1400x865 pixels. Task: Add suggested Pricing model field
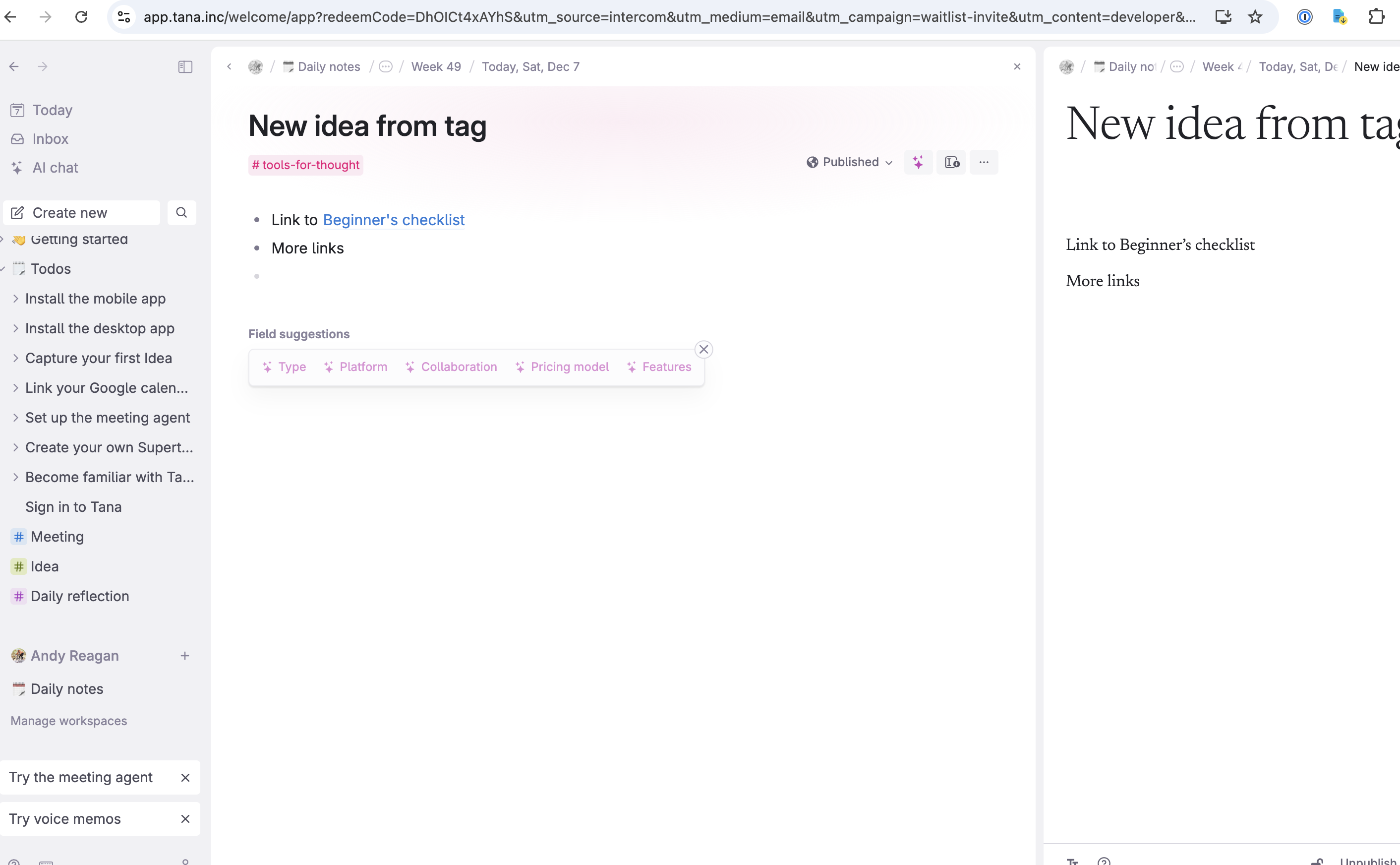point(561,367)
